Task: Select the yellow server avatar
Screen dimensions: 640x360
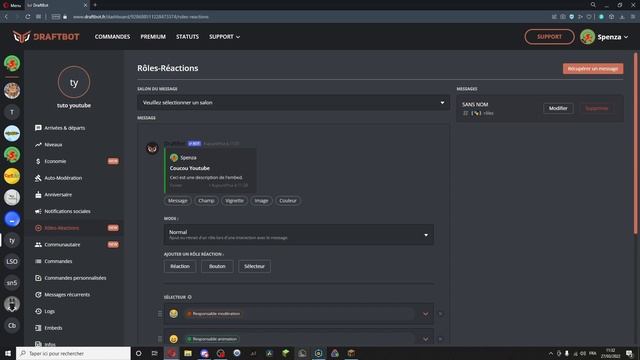Action: [x=12, y=176]
